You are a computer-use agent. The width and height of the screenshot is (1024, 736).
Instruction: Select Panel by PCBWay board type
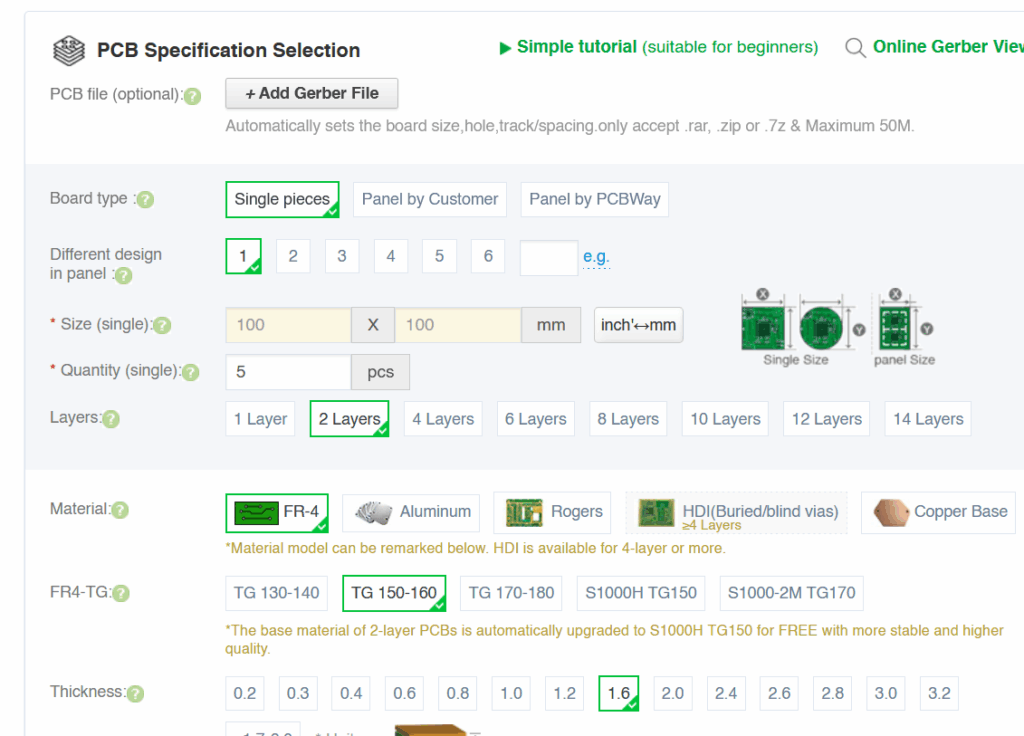[x=594, y=199]
